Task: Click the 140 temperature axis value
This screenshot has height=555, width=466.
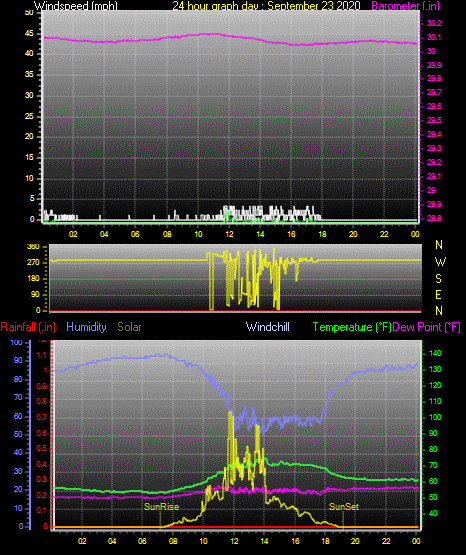Action: pos(435,353)
